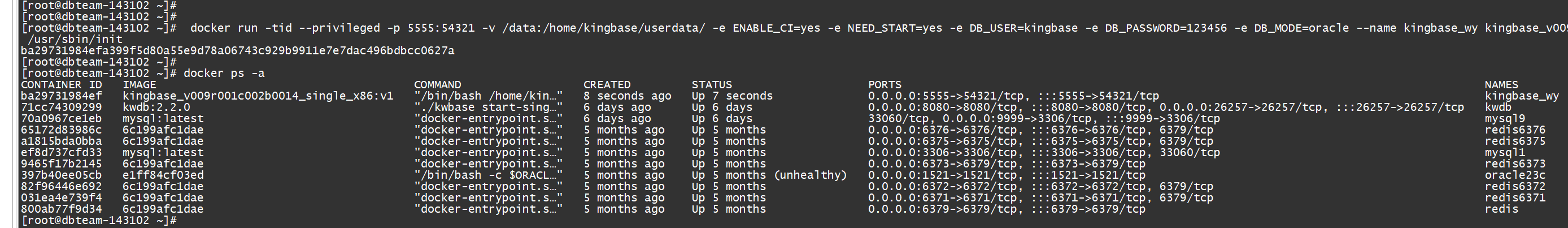Click the kingbase_wy container name
This screenshot has height=228, width=1568.
(1522, 96)
